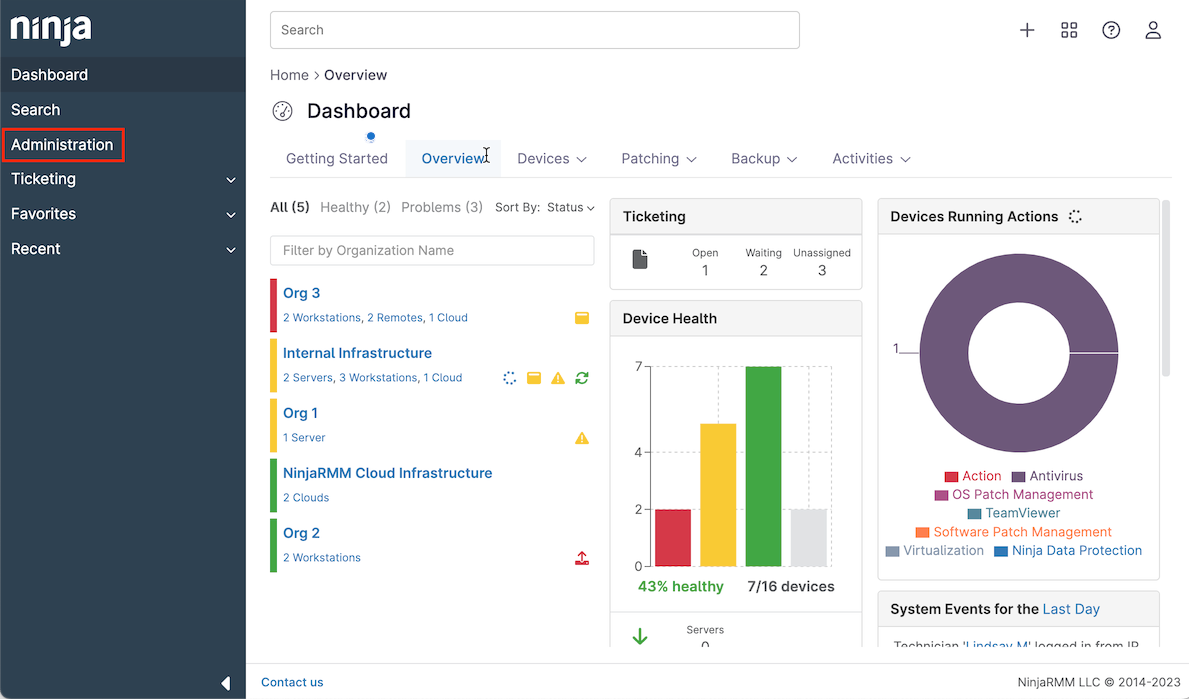Toggle Ninja Data Protection legend item

click(1068, 551)
